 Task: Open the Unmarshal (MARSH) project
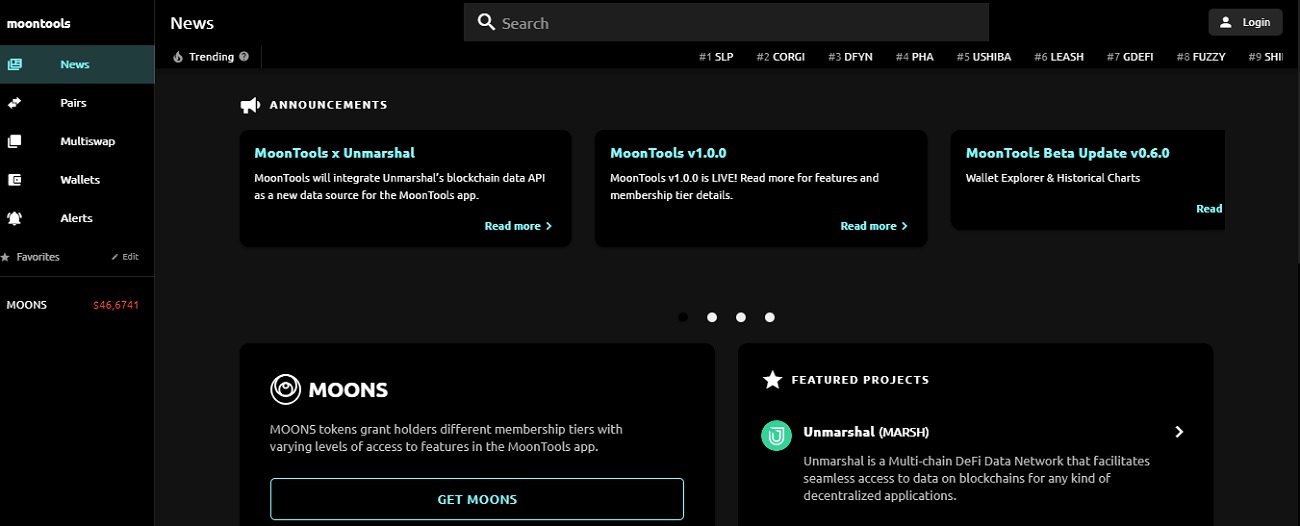(x=866, y=432)
